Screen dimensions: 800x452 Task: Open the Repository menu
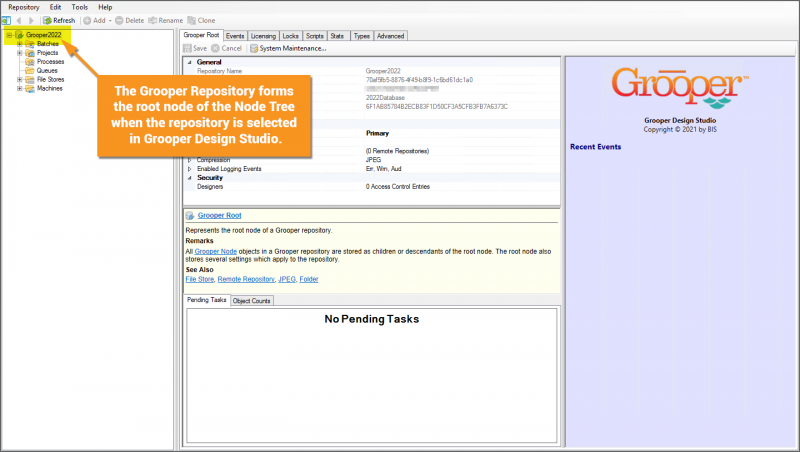click(x=23, y=7)
